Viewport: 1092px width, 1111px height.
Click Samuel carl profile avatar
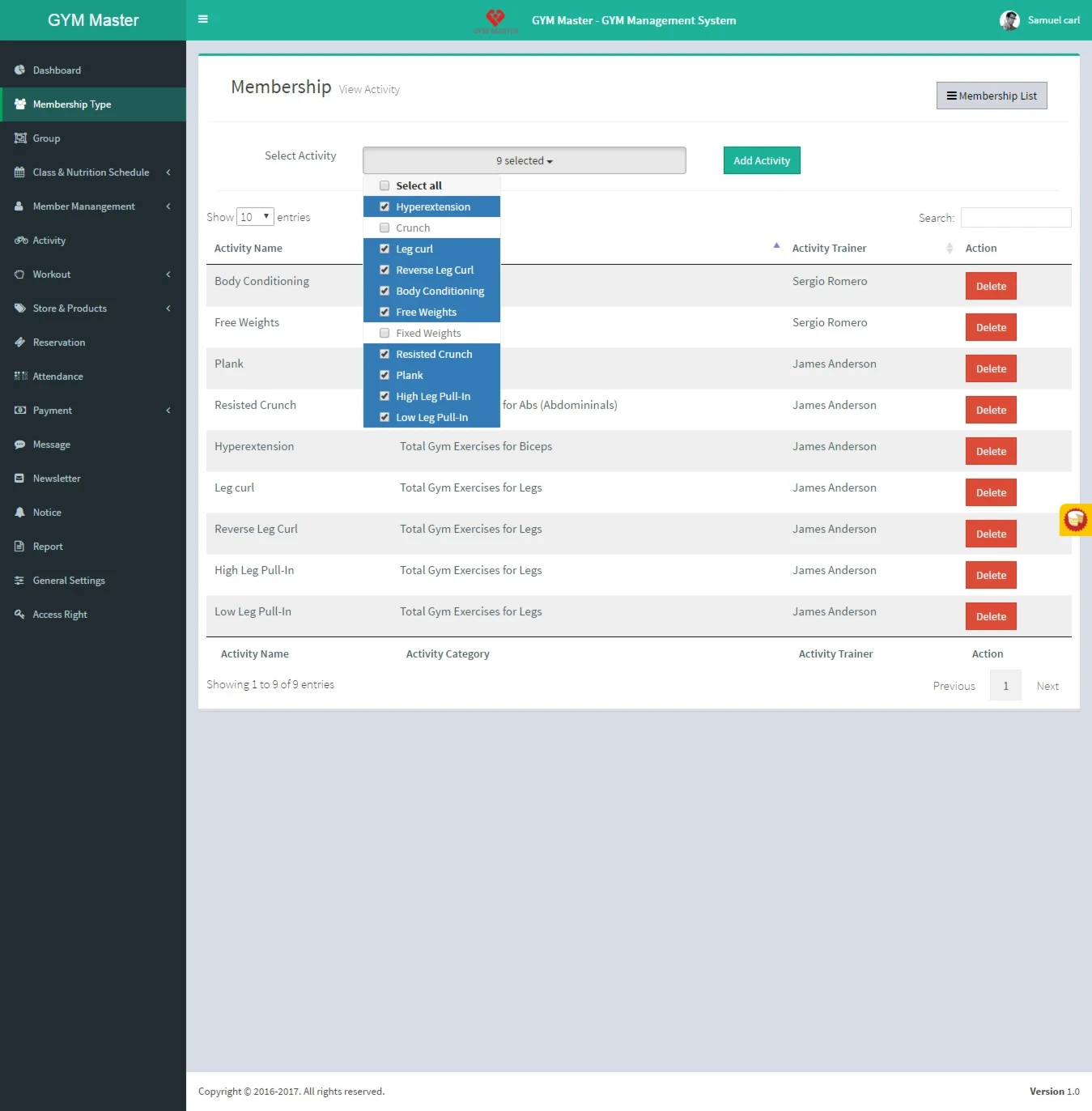click(1009, 20)
